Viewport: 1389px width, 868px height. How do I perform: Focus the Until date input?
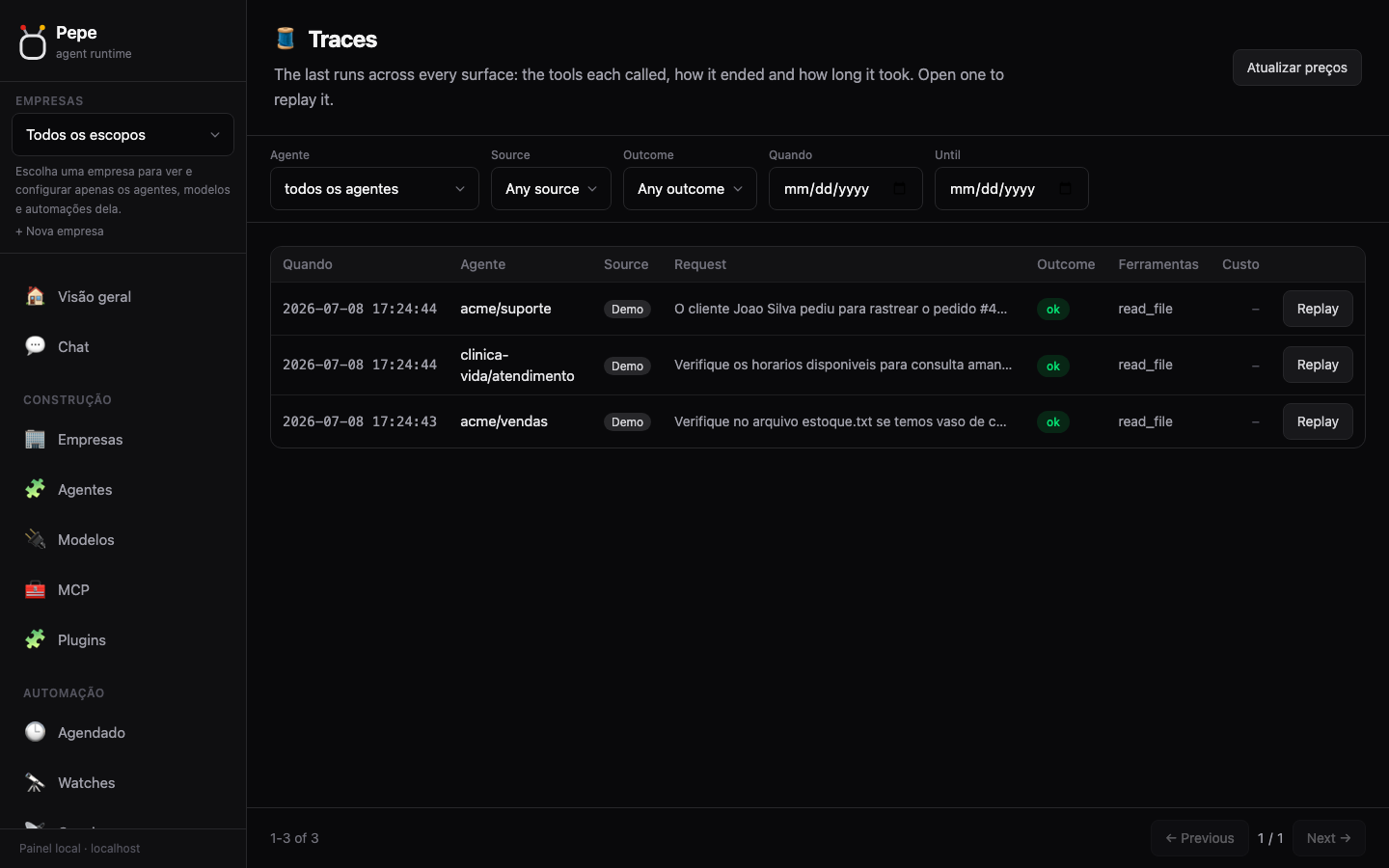tap(1011, 188)
